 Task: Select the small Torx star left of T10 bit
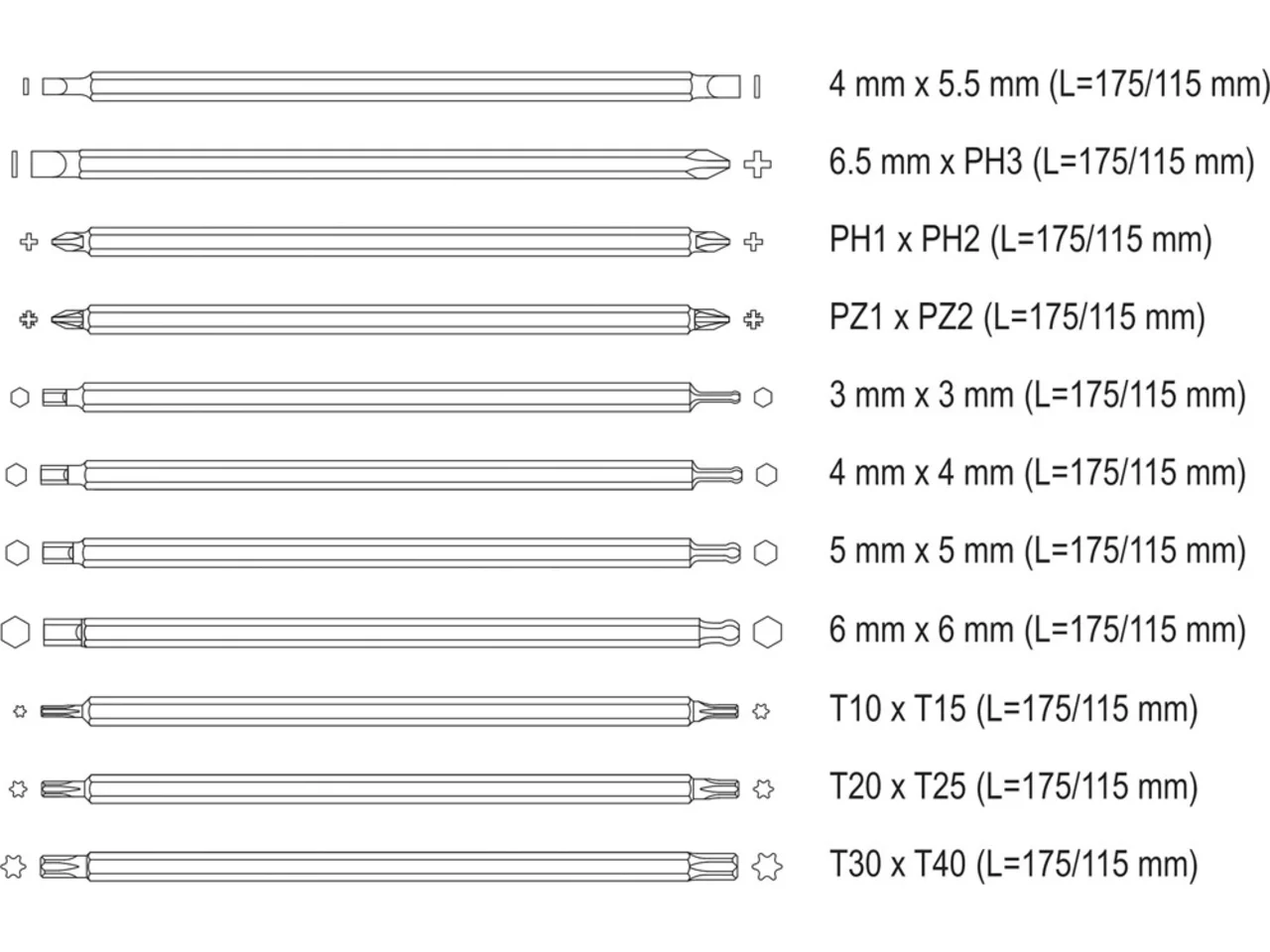(x=19, y=710)
